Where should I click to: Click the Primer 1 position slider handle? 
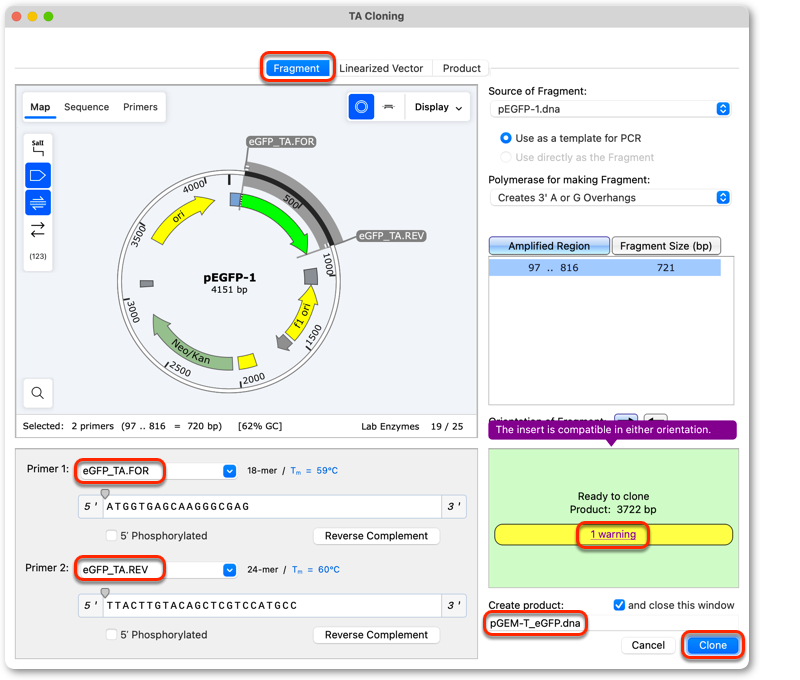(x=105, y=493)
